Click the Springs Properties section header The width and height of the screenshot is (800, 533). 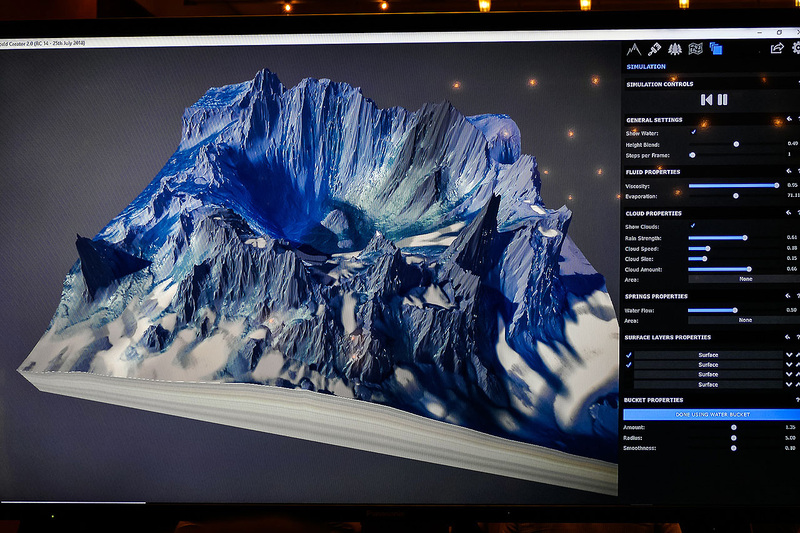tap(656, 296)
